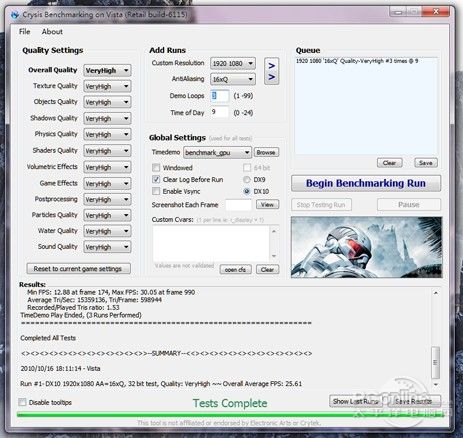Click Begin Benchmarking Run

pos(366,183)
